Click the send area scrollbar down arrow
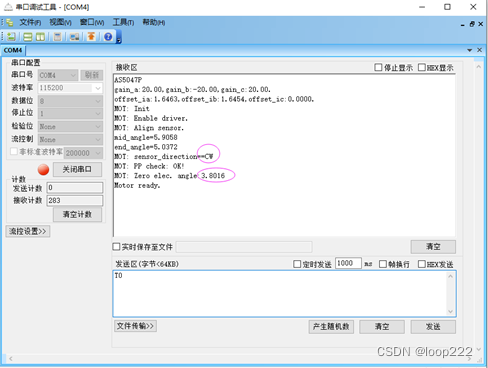This screenshot has height=368, width=488. (451, 311)
